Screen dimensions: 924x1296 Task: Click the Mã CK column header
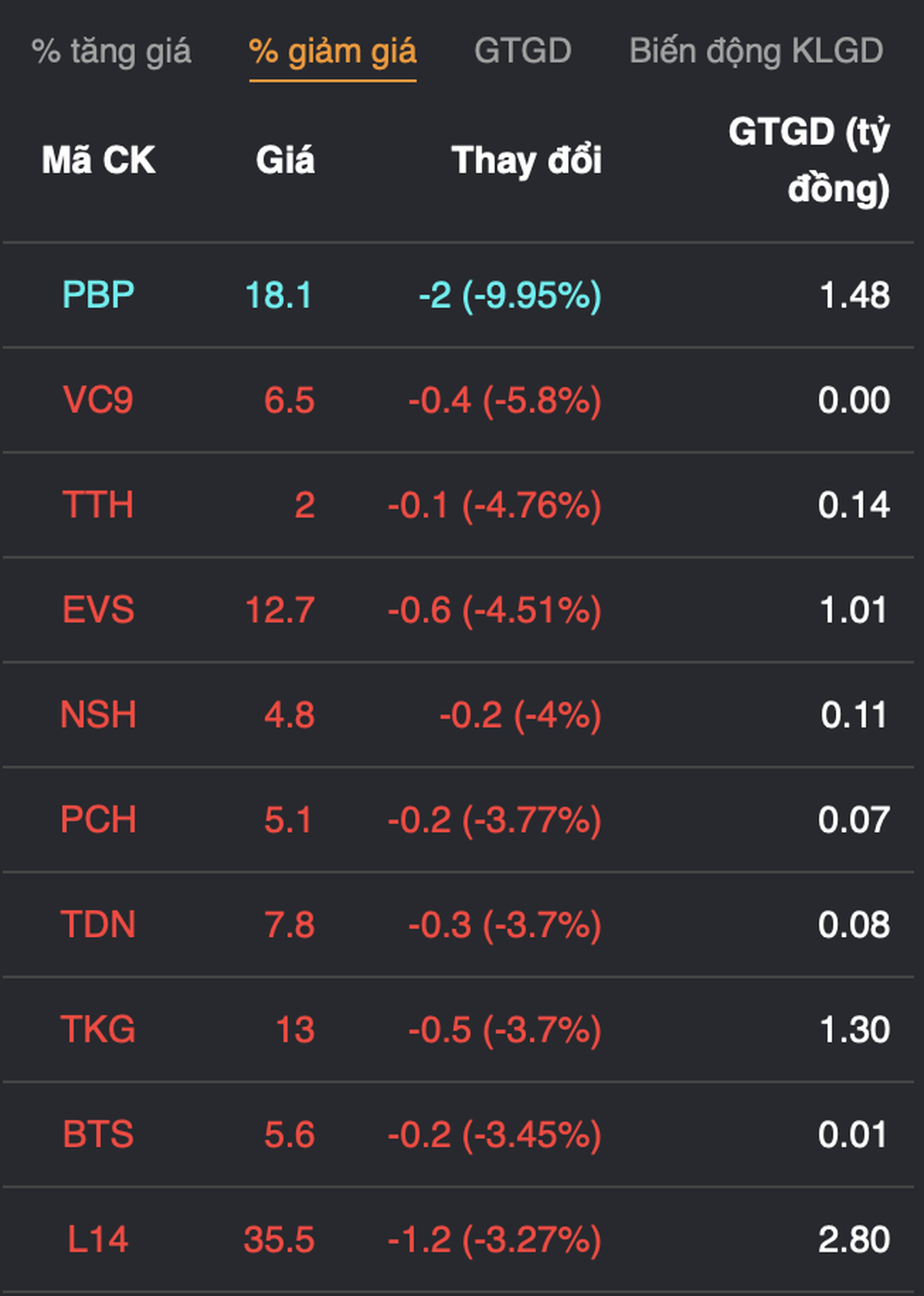pos(99,160)
